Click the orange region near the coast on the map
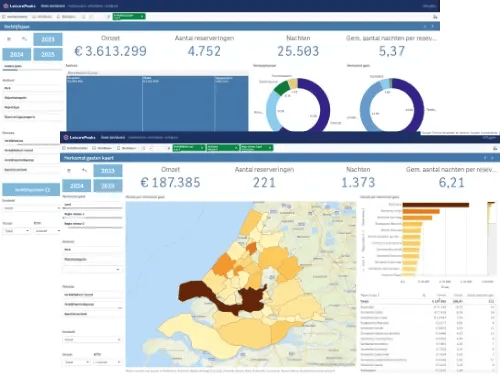500x375 pixels. coord(223,264)
